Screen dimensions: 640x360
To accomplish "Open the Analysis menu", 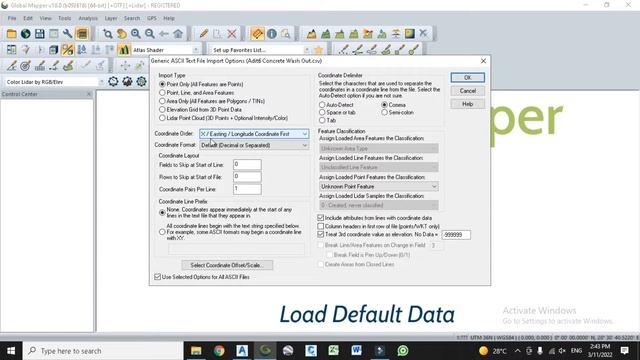I will 88,18.
